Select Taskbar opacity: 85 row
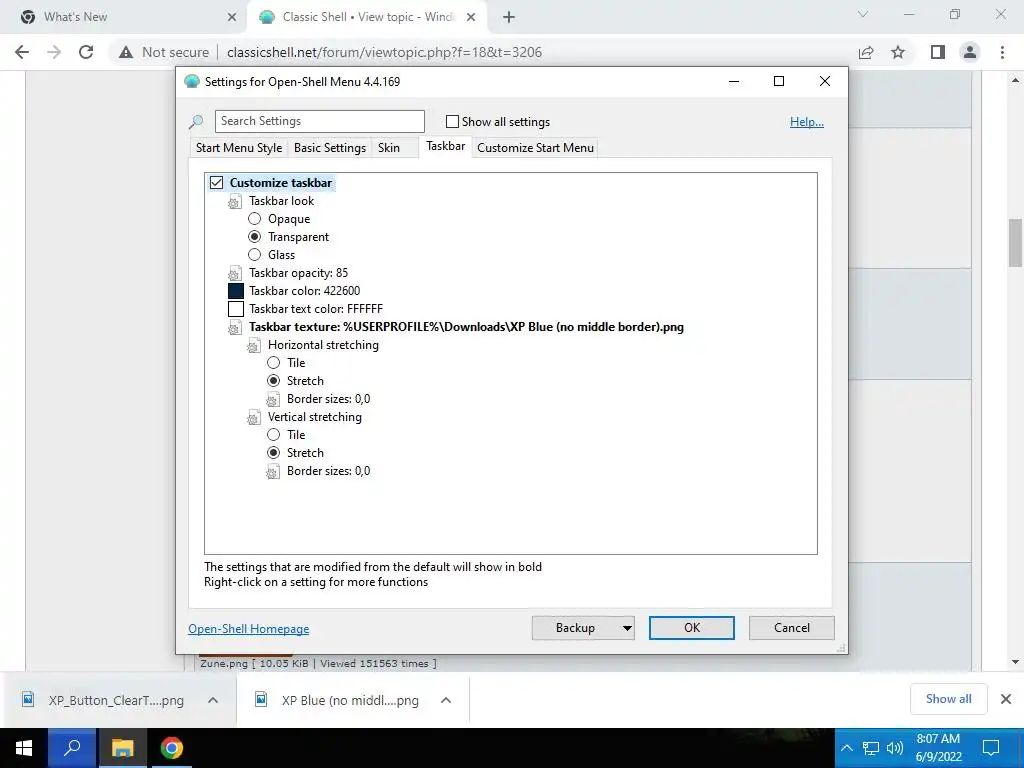The width and height of the screenshot is (1024, 768). click(298, 273)
